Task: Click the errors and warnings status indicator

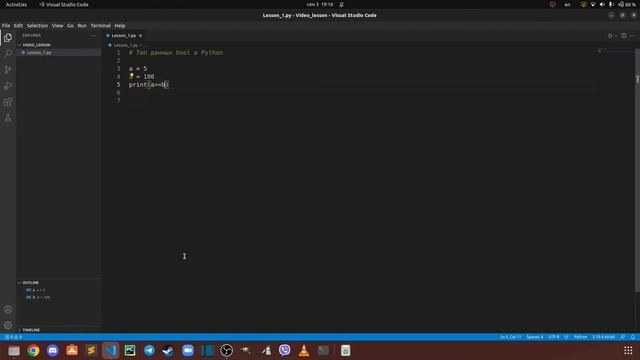Action: coord(14,337)
